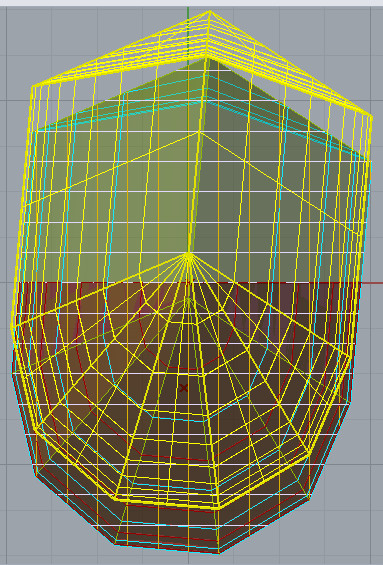Click the far-left yellow wireframe corner vertex

12,327
